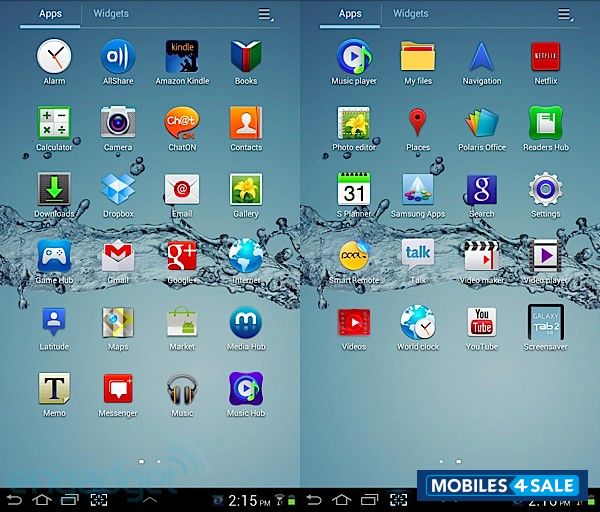Tap the Back button on left screen

coord(14,500)
